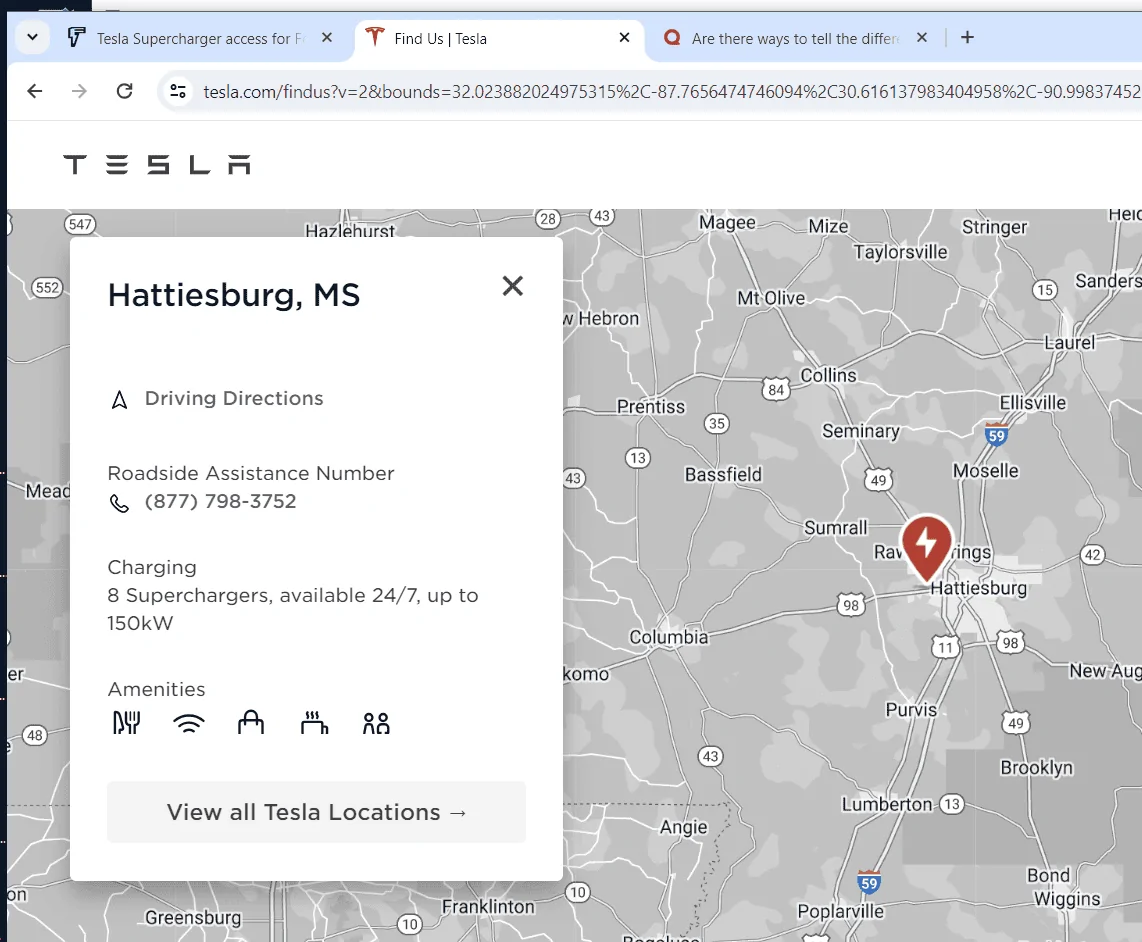Close the Tesla Supercharger access tab

[x=327, y=37]
